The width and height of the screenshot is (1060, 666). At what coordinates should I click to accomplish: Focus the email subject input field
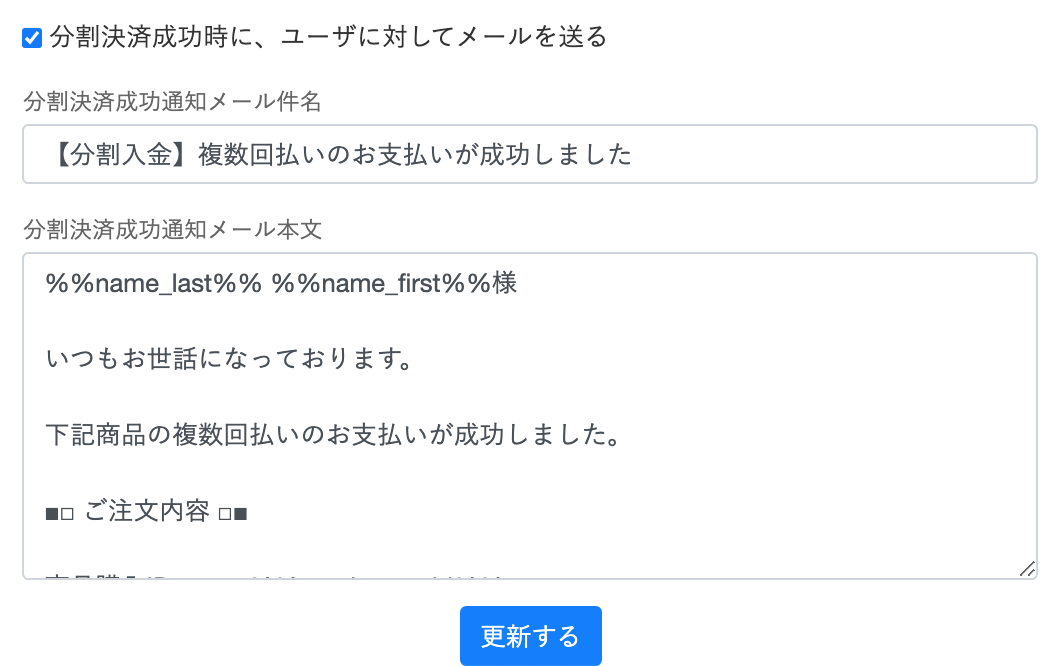pos(800,154)
